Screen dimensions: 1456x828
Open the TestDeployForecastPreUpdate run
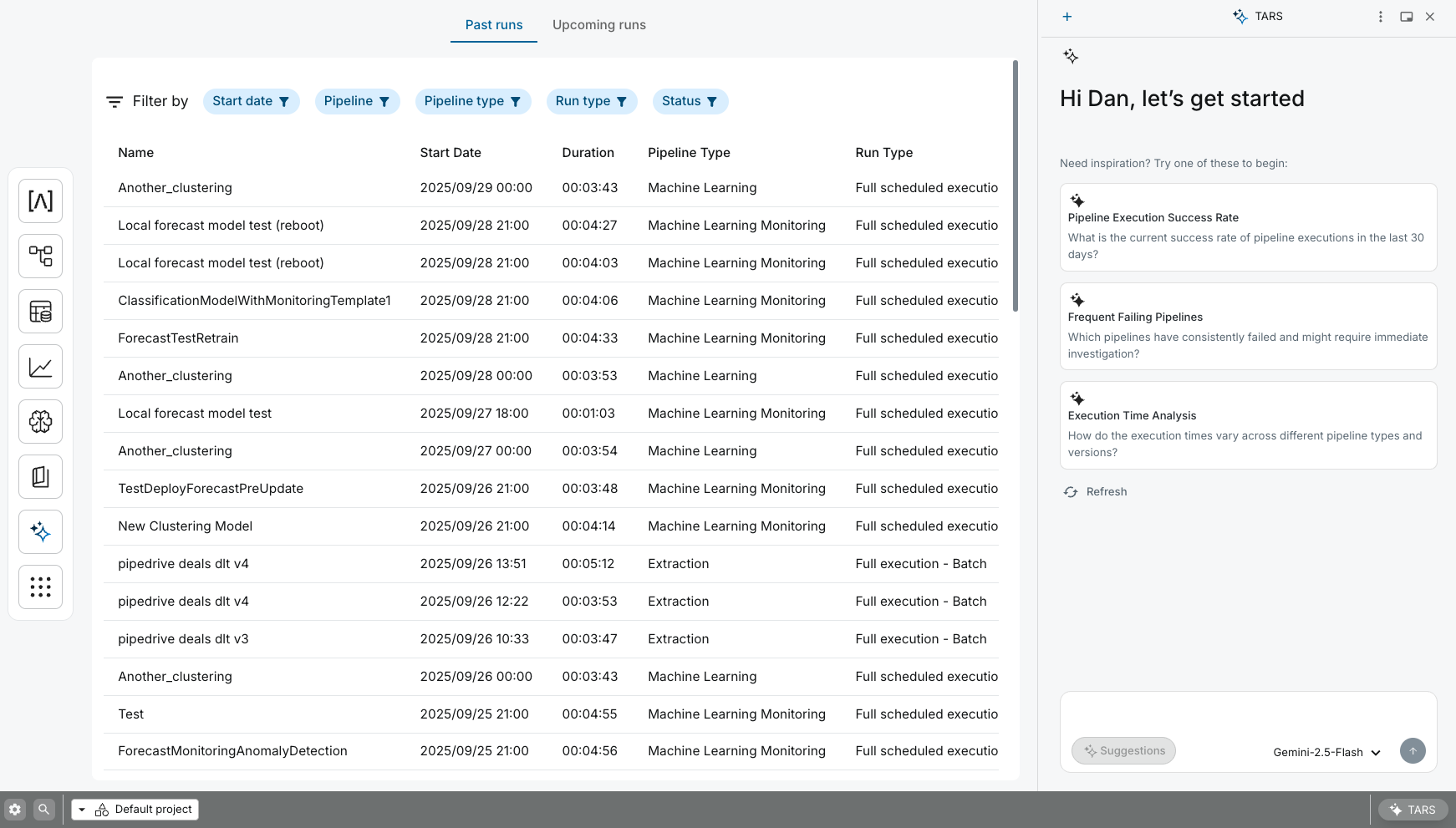click(551, 489)
